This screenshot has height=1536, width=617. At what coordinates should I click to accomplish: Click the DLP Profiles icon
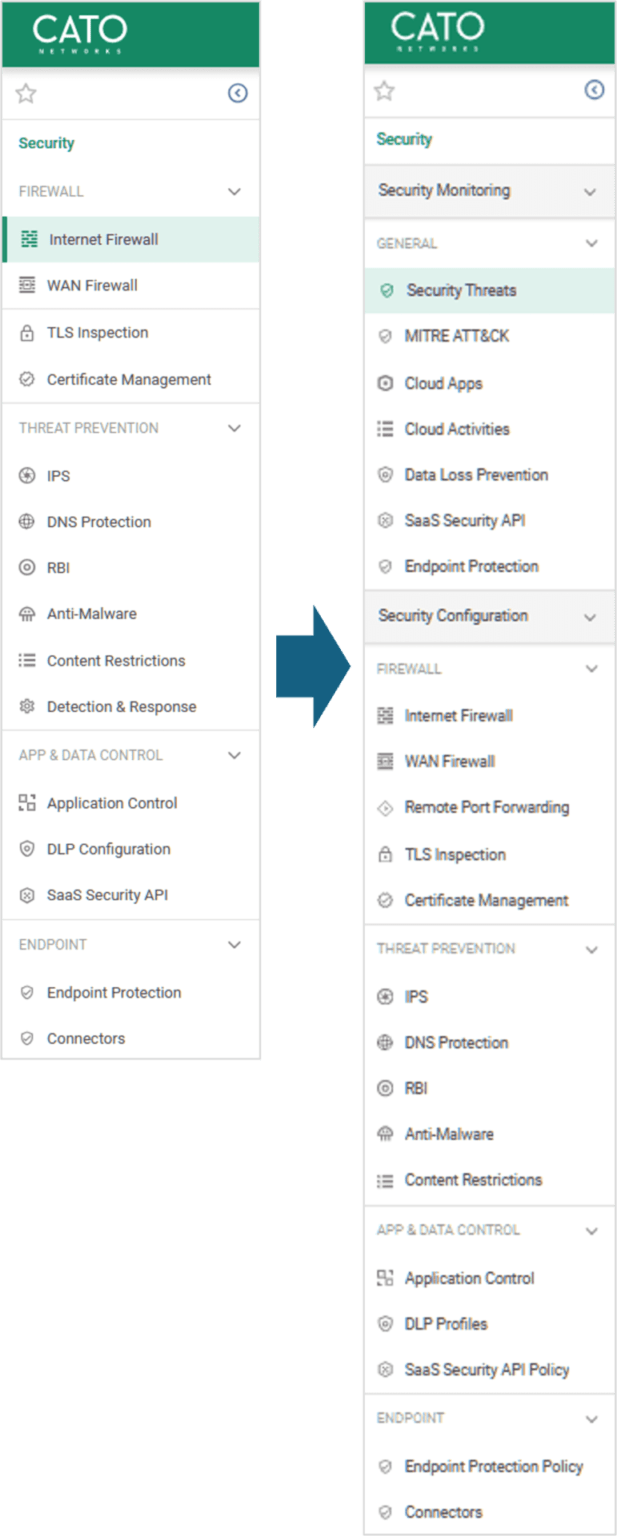click(x=385, y=1324)
